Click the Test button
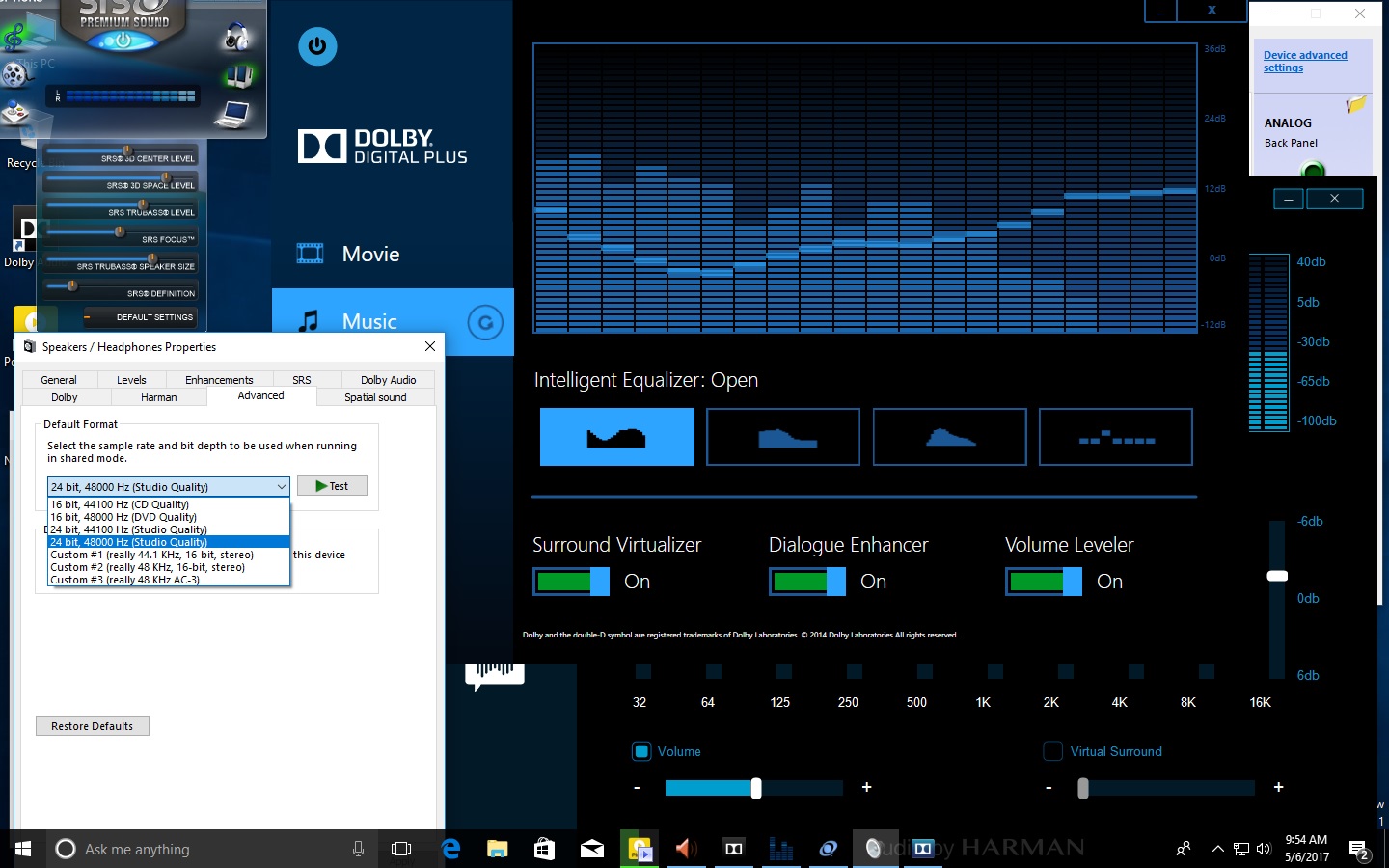 [332, 486]
